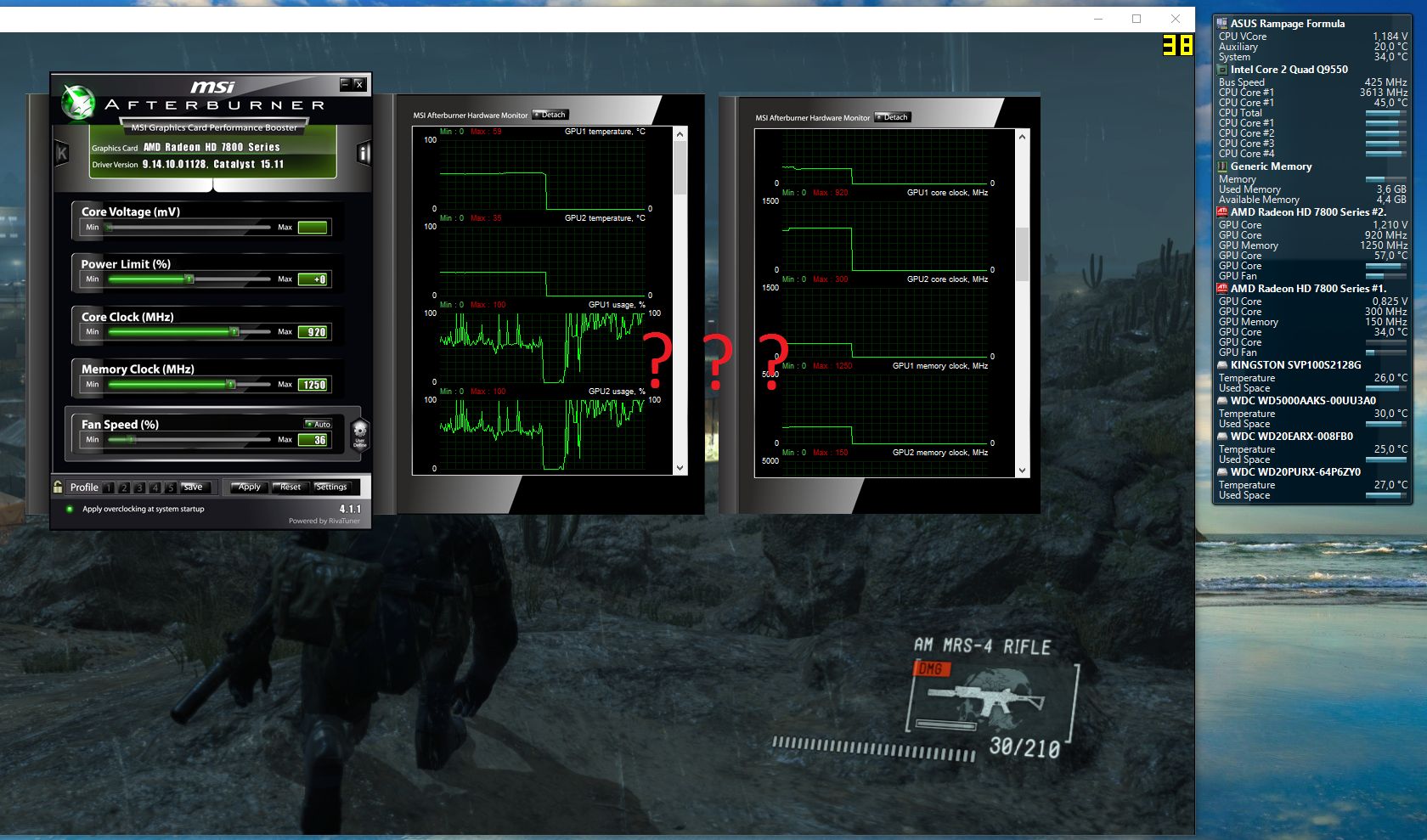
Task: Minimize the MSI Afterburner window
Action: 345,84
